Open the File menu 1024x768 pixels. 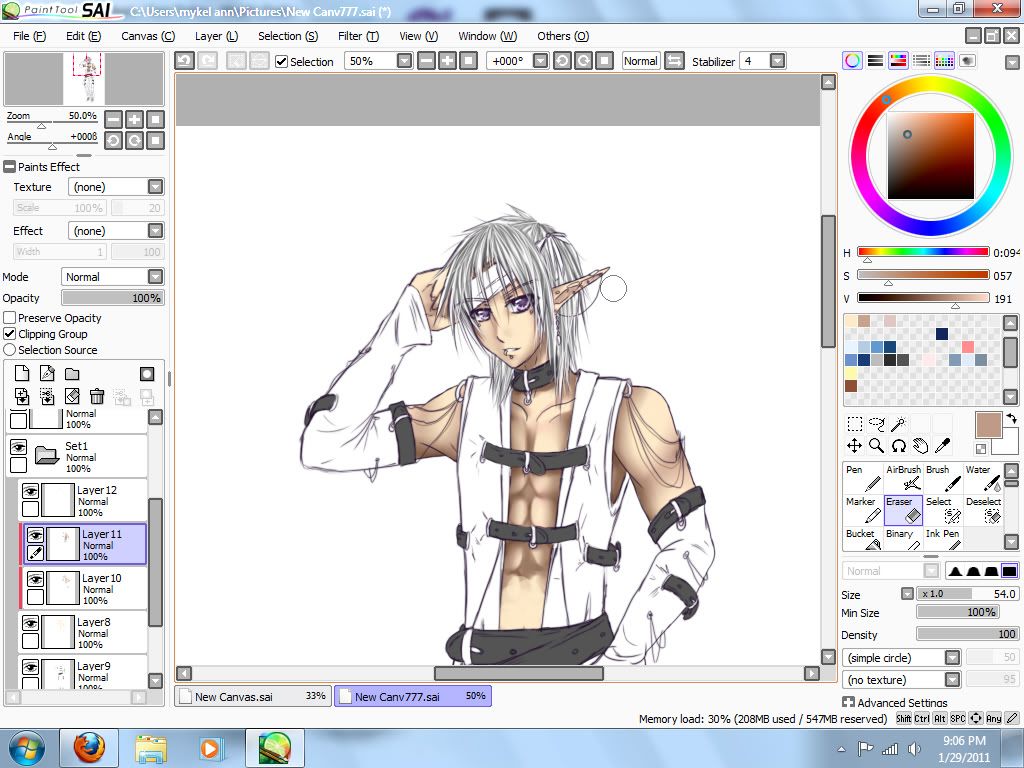tap(30, 36)
